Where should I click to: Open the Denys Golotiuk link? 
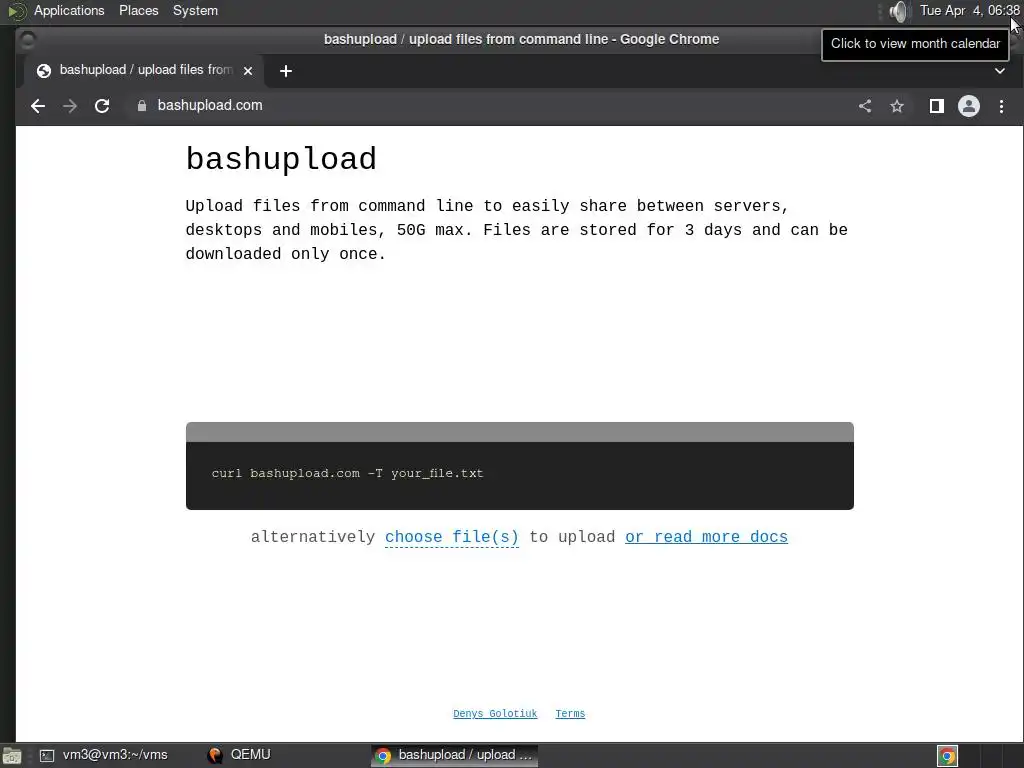(495, 714)
